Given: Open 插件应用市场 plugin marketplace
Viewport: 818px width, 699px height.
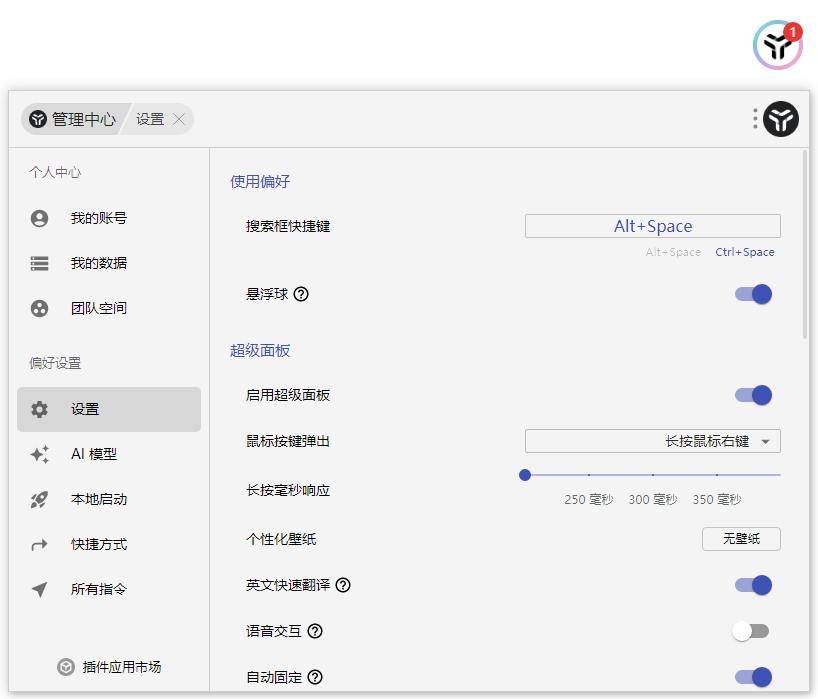Looking at the screenshot, I should 109,667.
